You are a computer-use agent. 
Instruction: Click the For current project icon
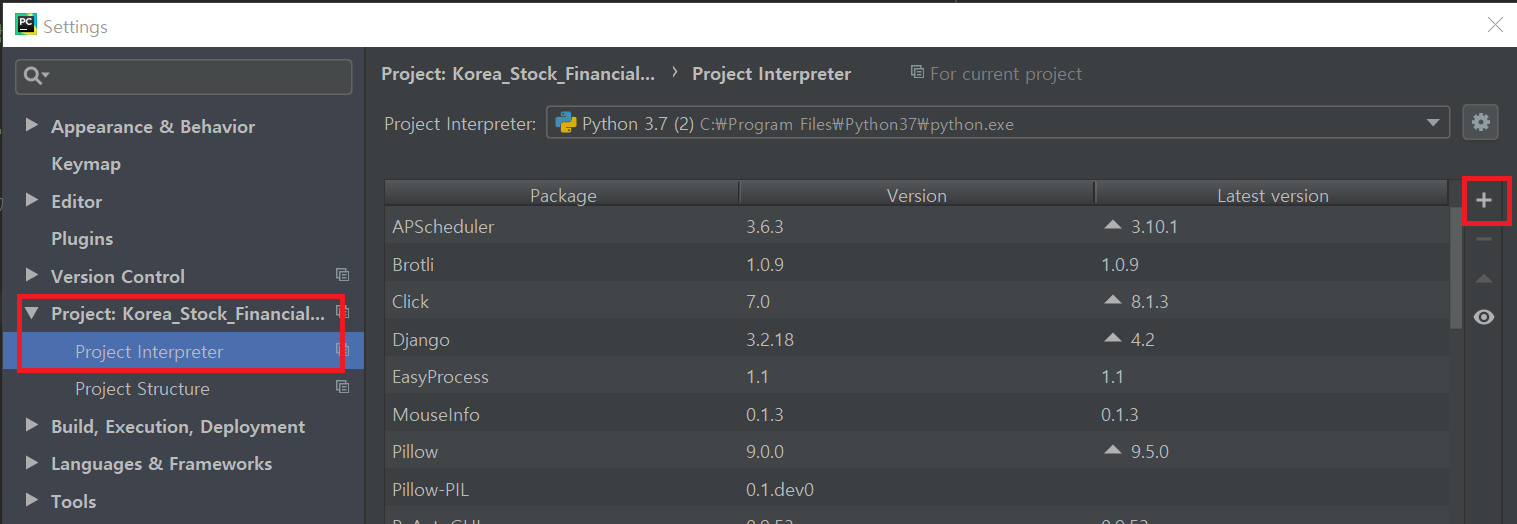click(917, 73)
